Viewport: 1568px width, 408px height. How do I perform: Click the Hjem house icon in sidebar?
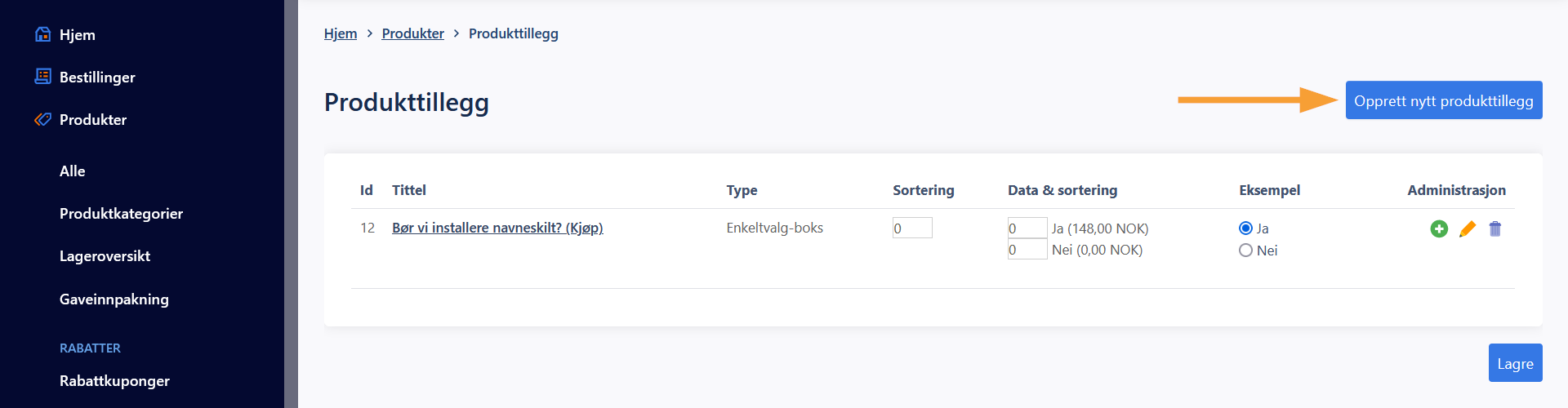(43, 34)
